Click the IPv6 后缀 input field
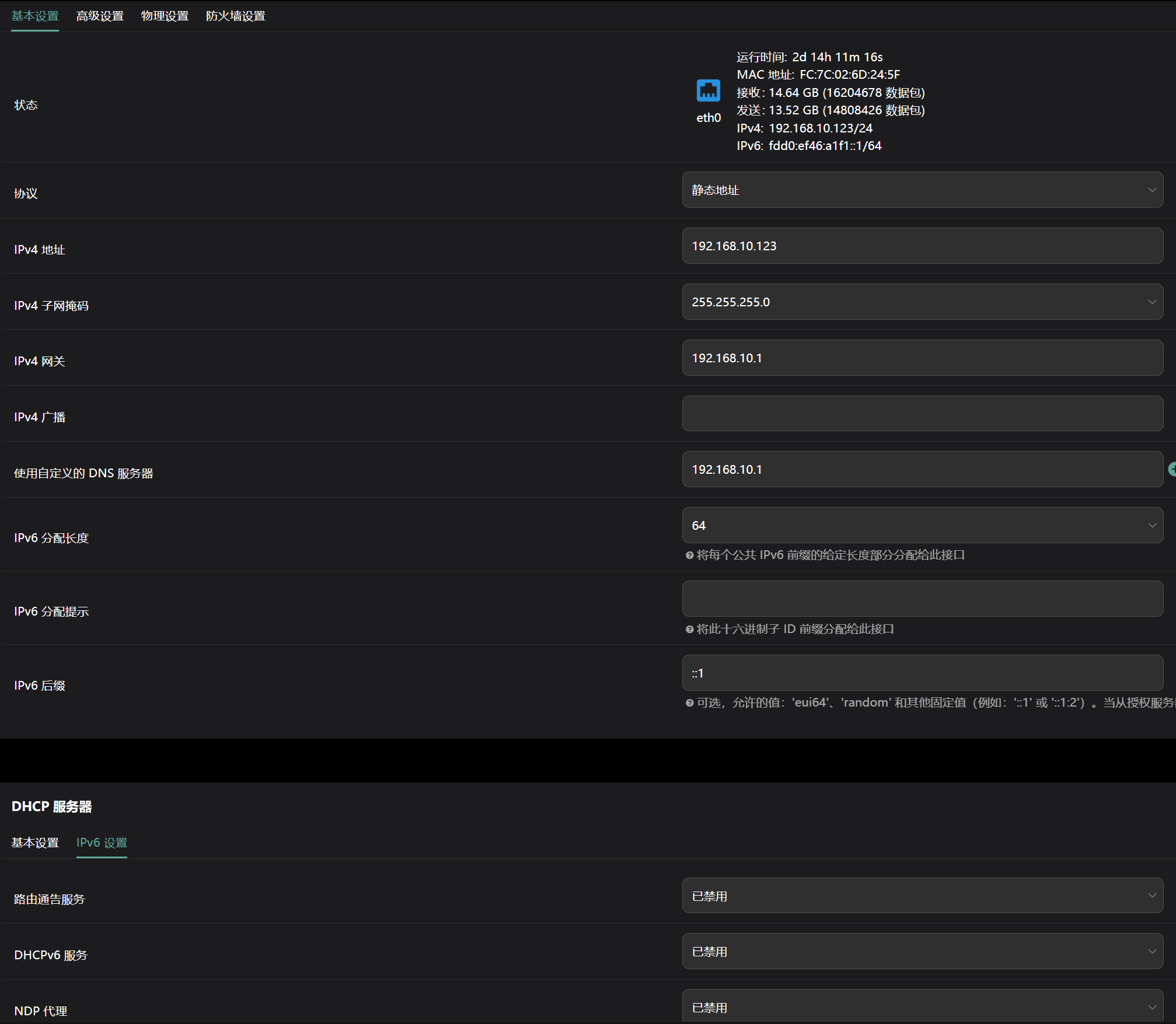The width and height of the screenshot is (1176, 1024). tap(922, 673)
